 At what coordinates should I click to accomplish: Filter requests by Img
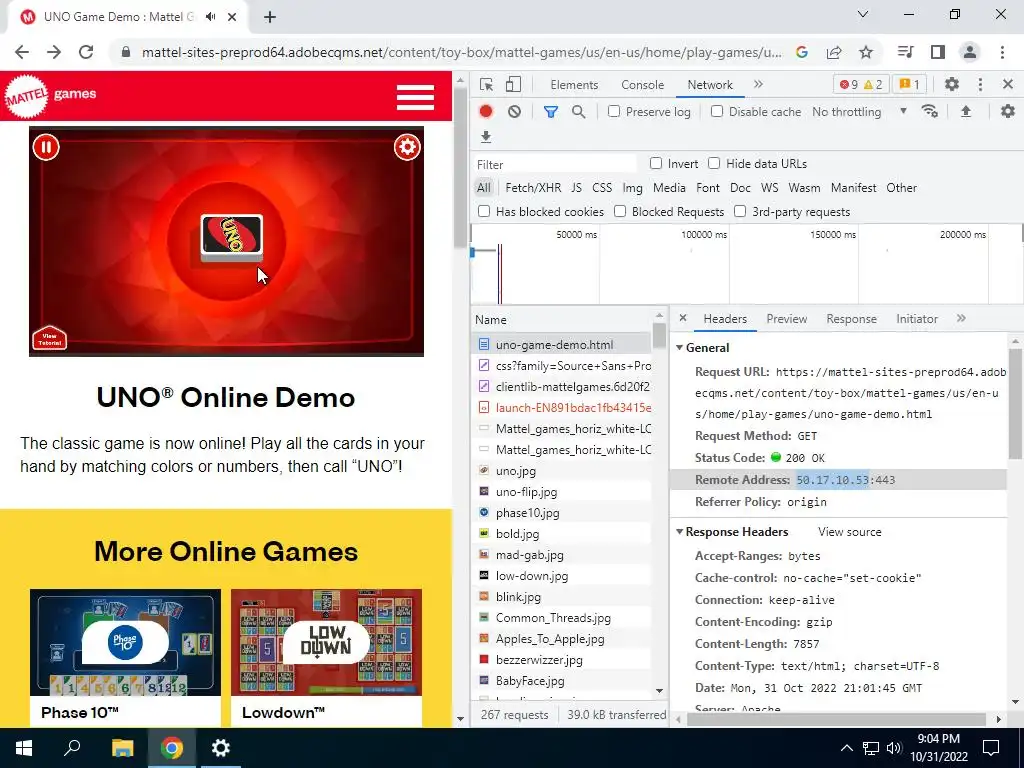point(632,188)
